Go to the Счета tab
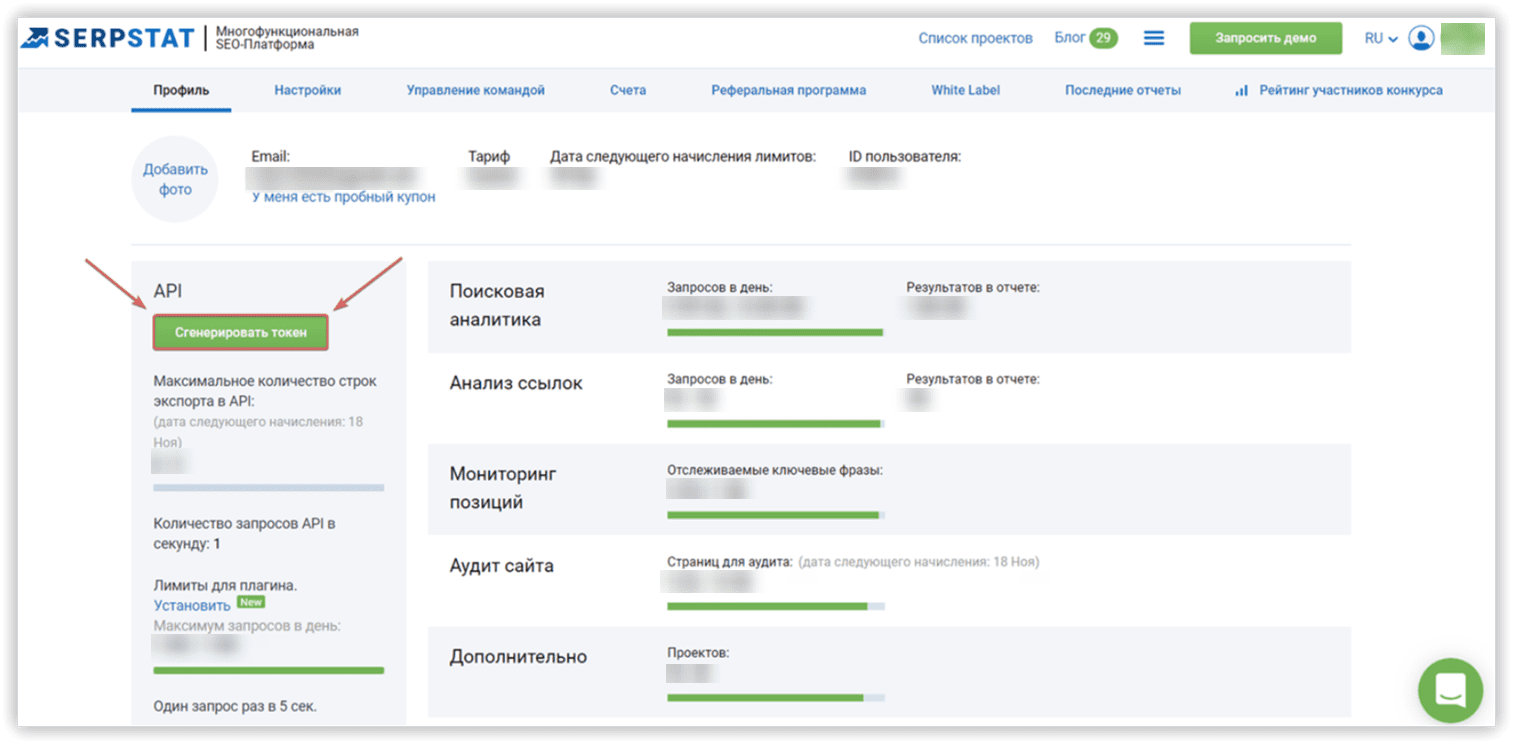 click(x=628, y=90)
